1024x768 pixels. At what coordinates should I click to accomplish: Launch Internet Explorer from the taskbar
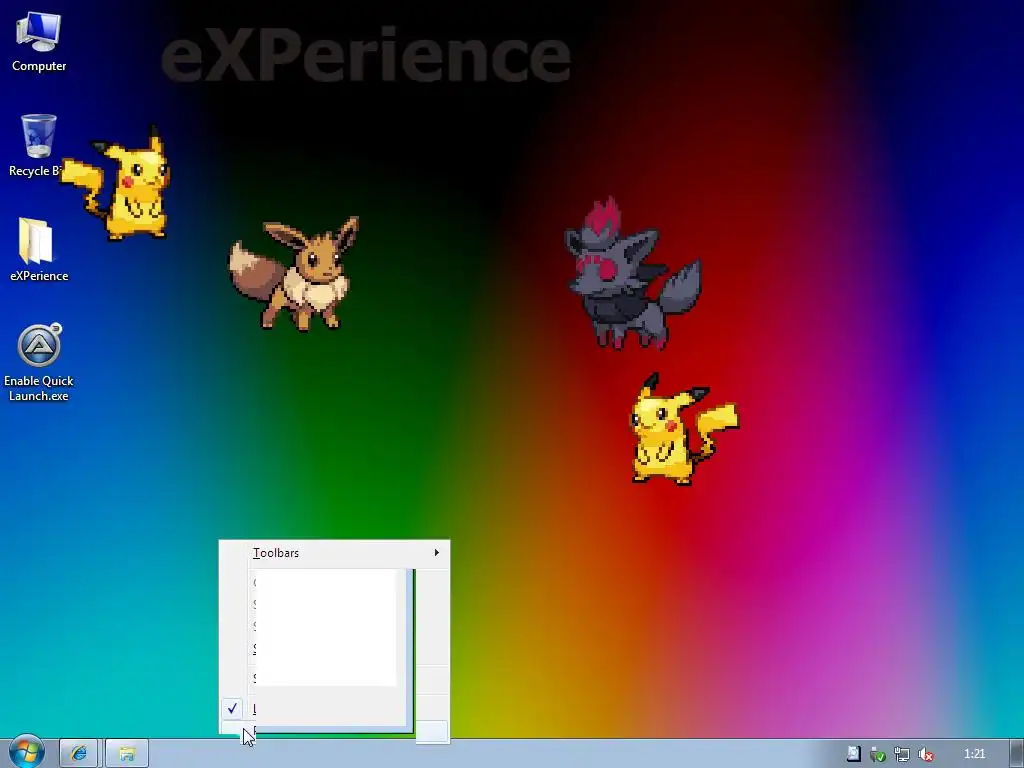tap(78, 754)
